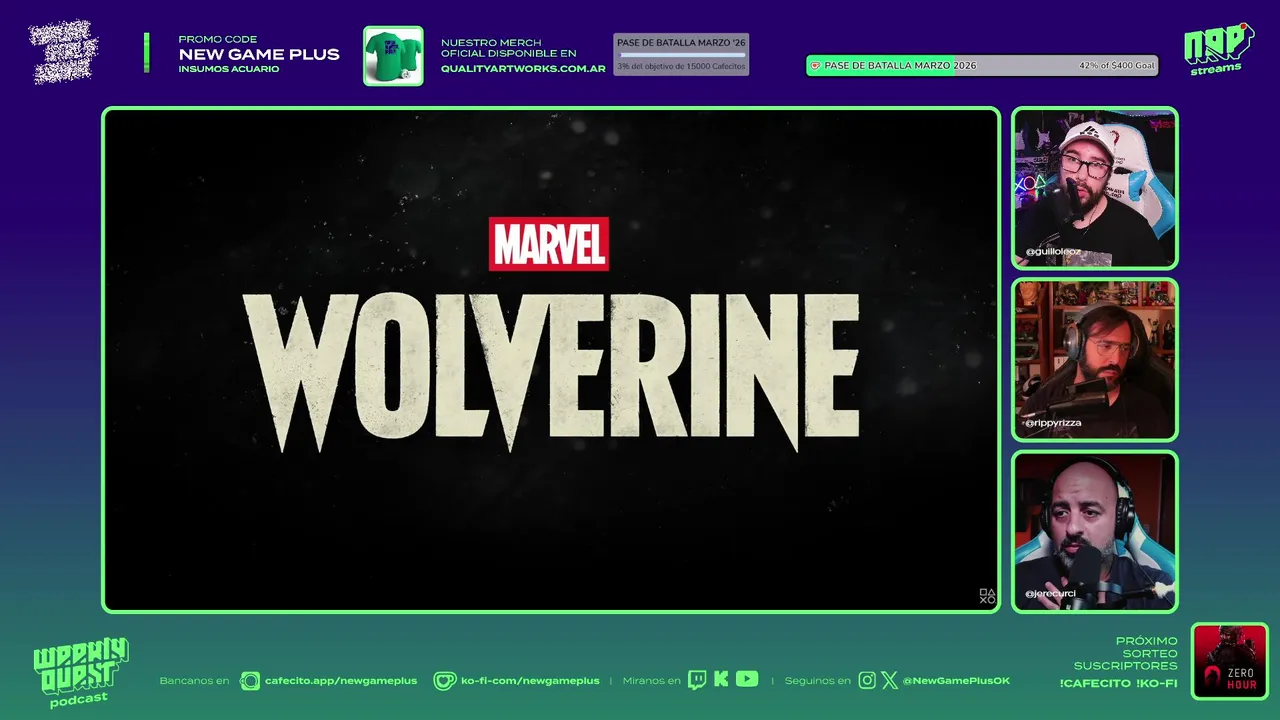This screenshot has width=1280, height=720.
Task: Click the Ko-fi goal bar showing 42% of $400
Action: click(x=982, y=65)
